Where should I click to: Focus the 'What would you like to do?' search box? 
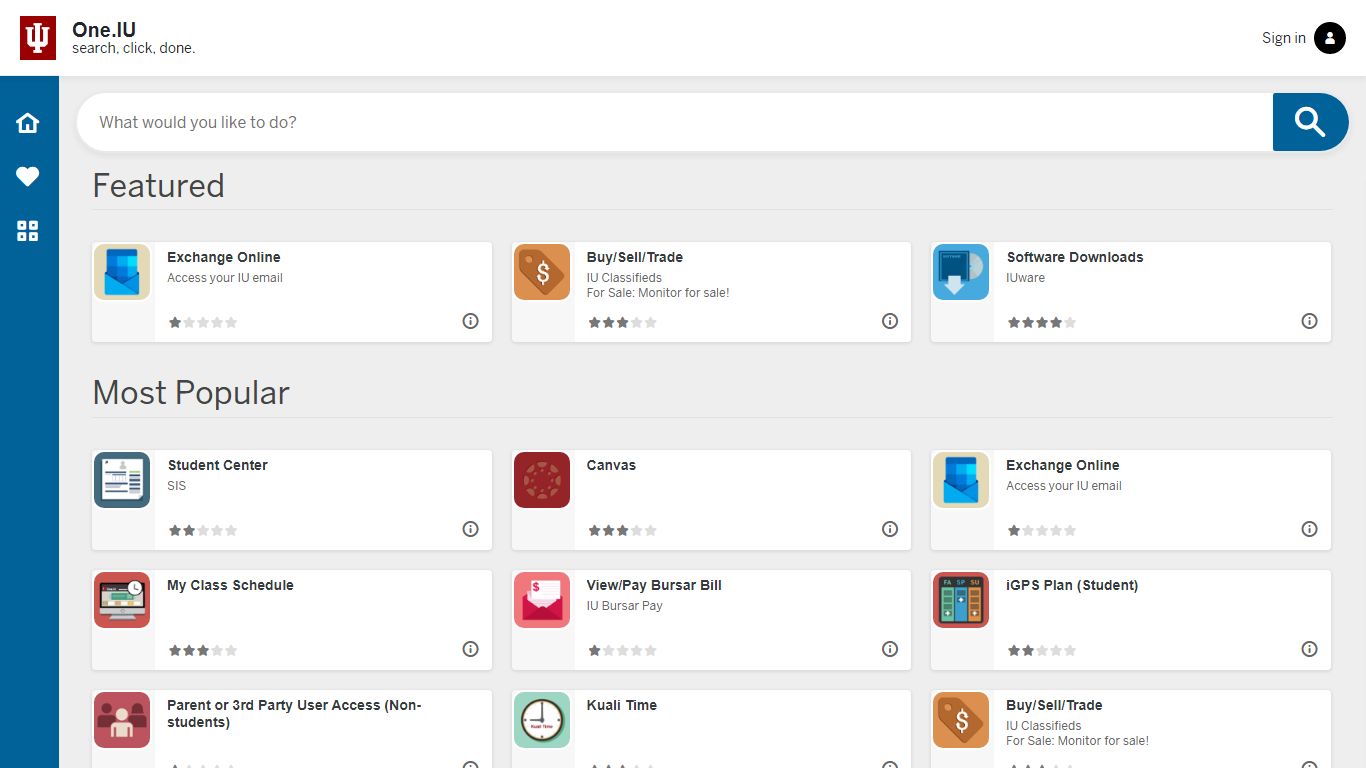[x=675, y=122]
